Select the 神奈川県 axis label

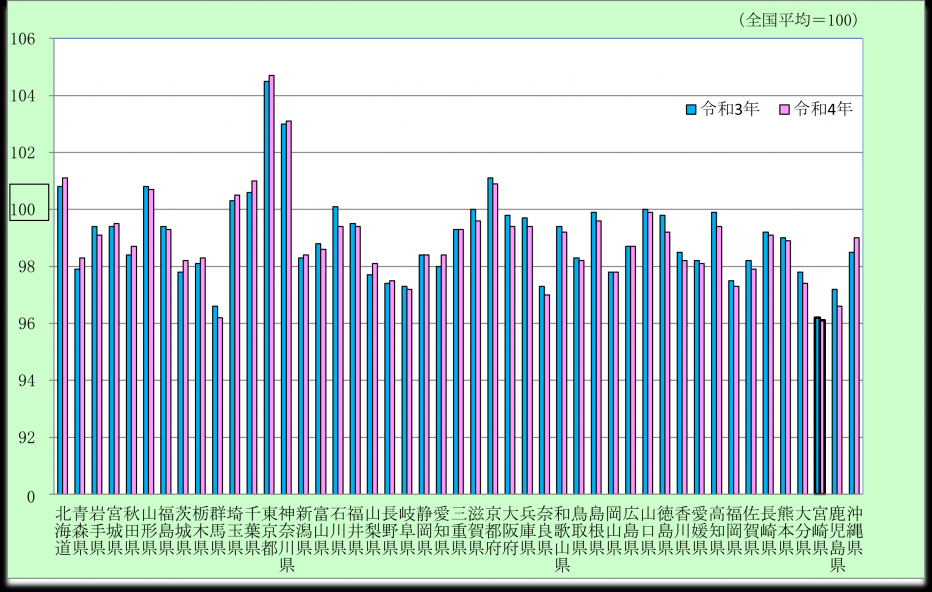[287, 539]
